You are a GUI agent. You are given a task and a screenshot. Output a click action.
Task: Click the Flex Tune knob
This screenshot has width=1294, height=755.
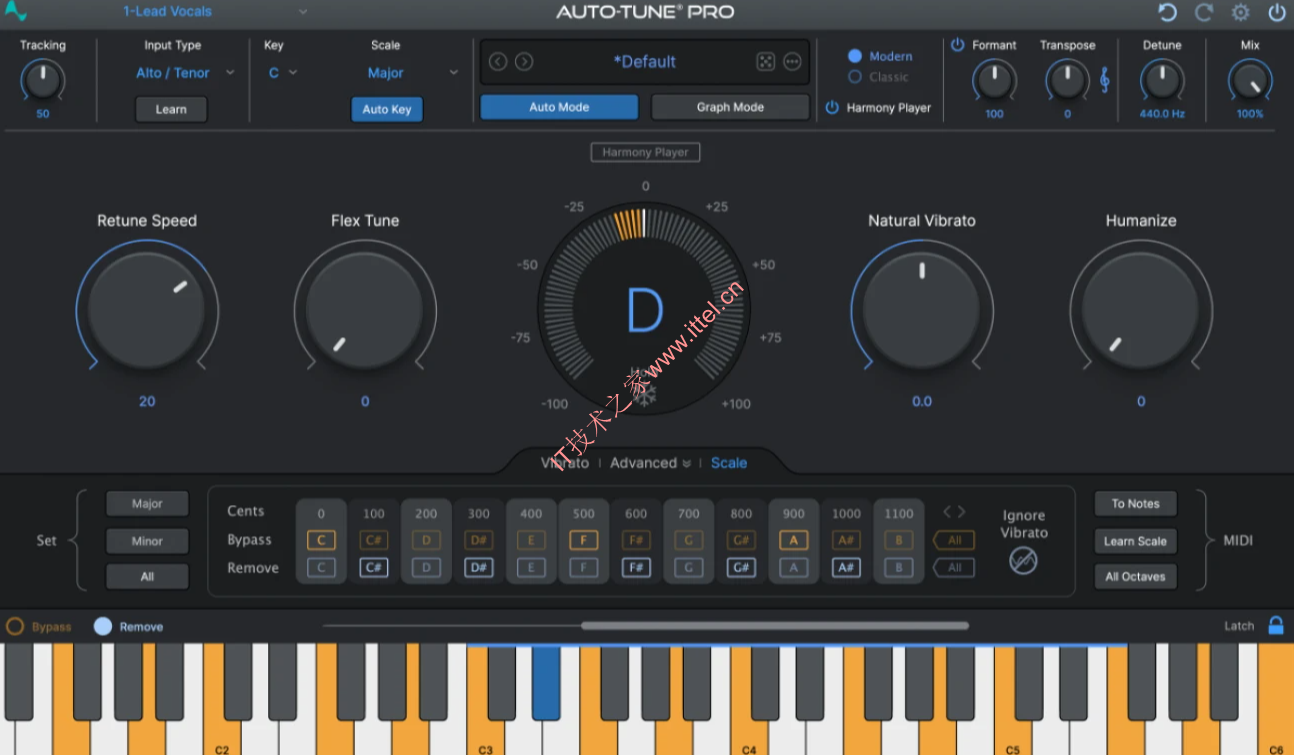tap(365, 311)
